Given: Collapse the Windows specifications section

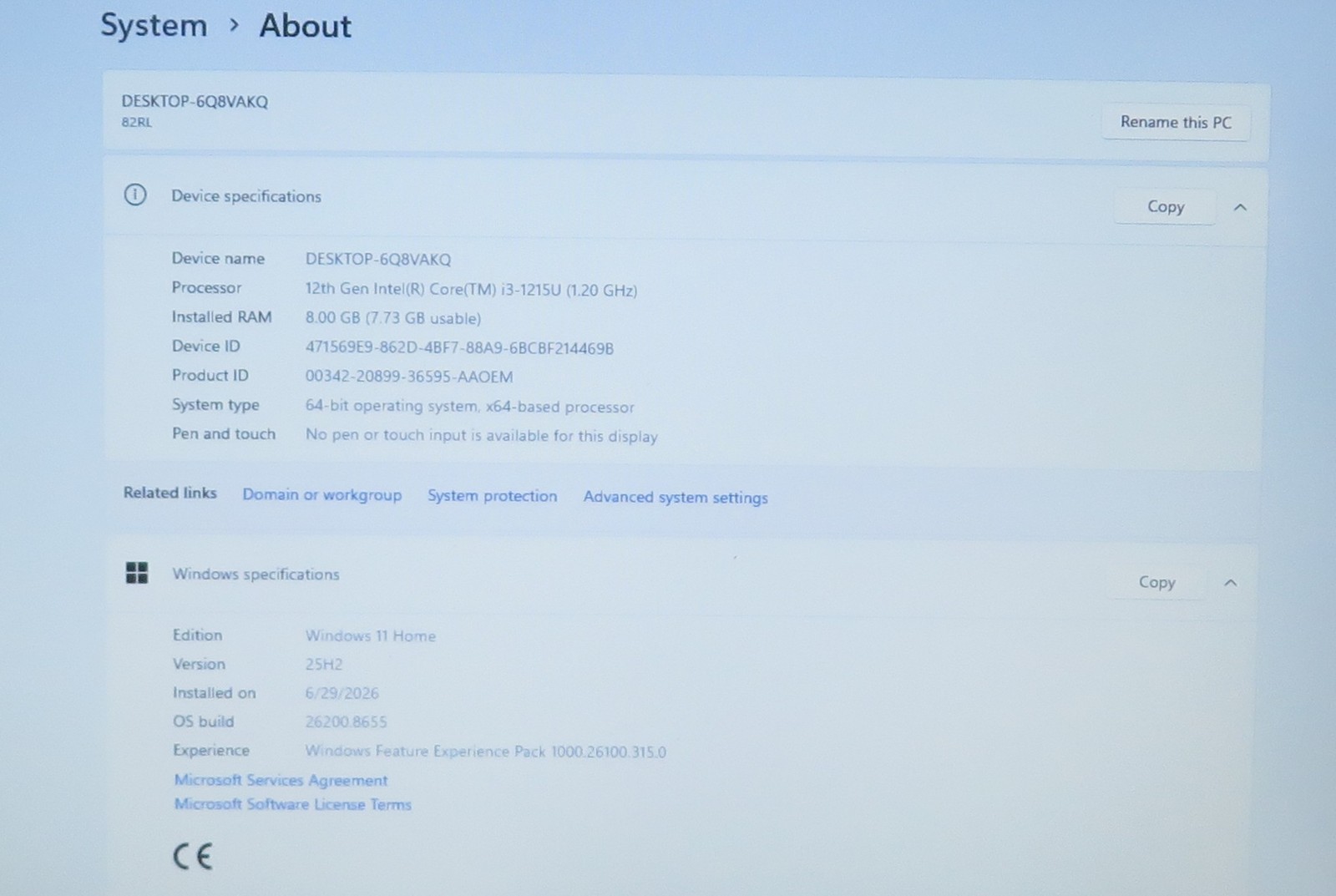Looking at the screenshot, I should [1230, 583].
